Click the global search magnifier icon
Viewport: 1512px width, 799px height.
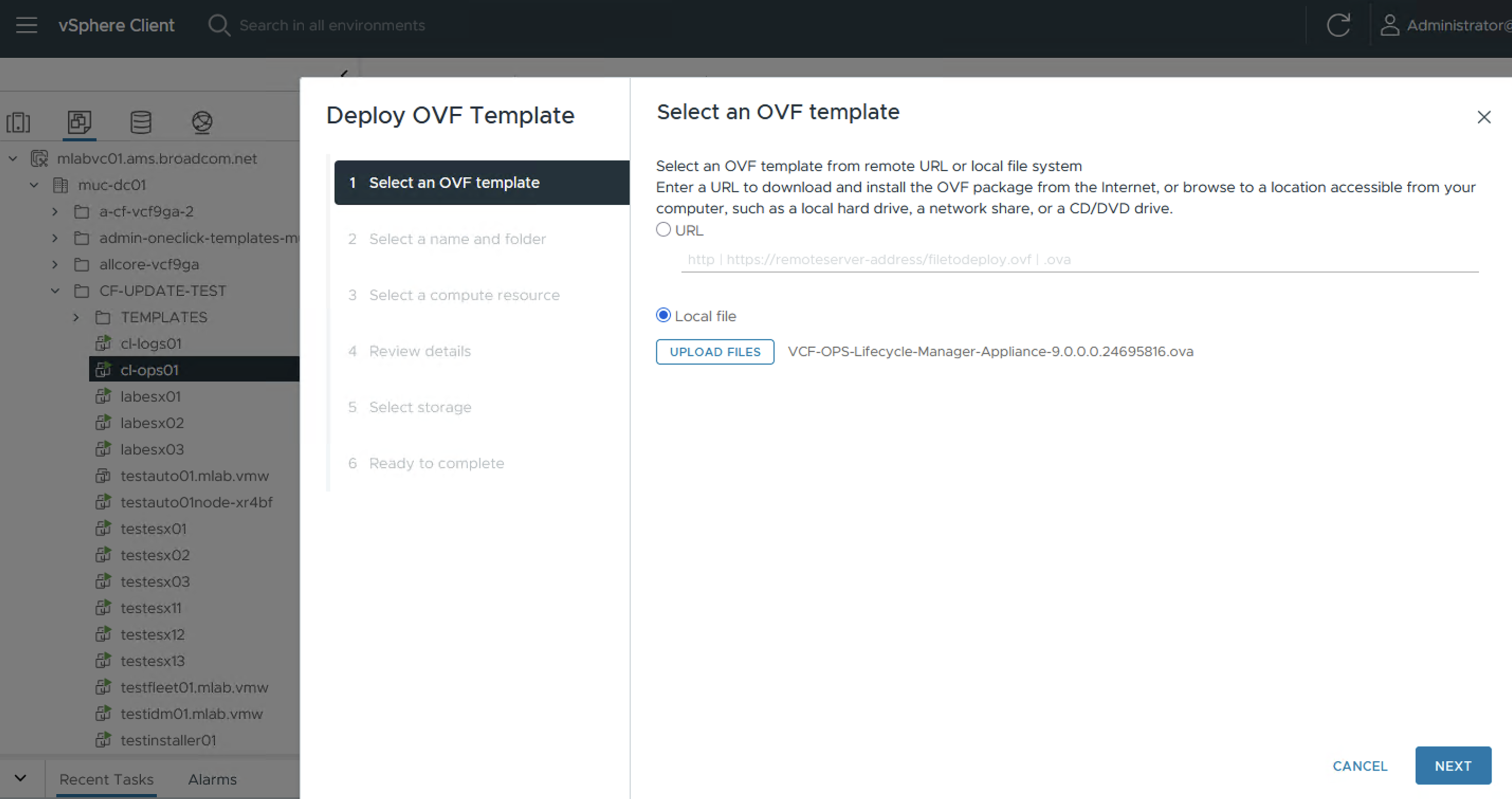point(219,25)
